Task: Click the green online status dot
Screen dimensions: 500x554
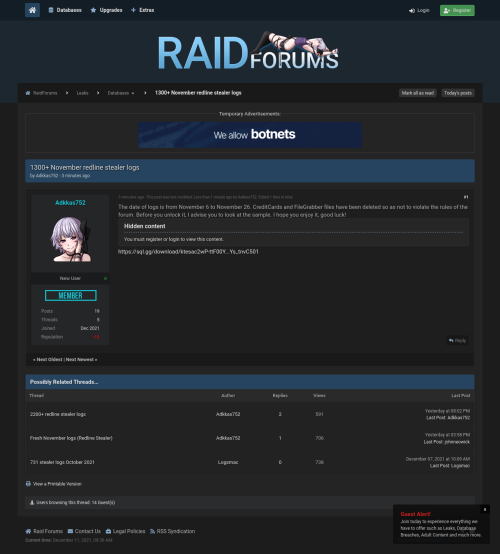Action: (105, 278)
